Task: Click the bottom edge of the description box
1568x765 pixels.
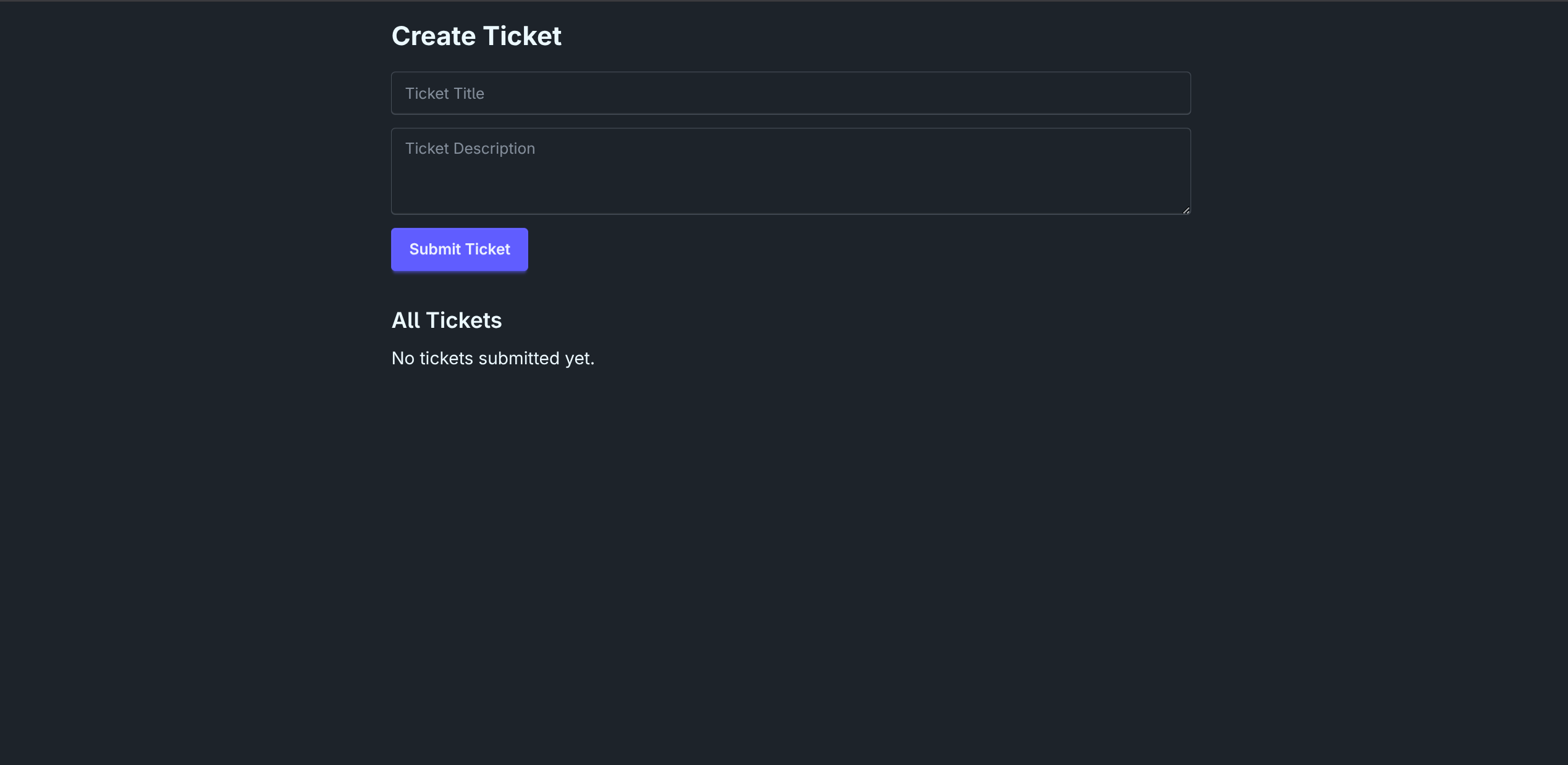Action: click(x=791, y=212)
